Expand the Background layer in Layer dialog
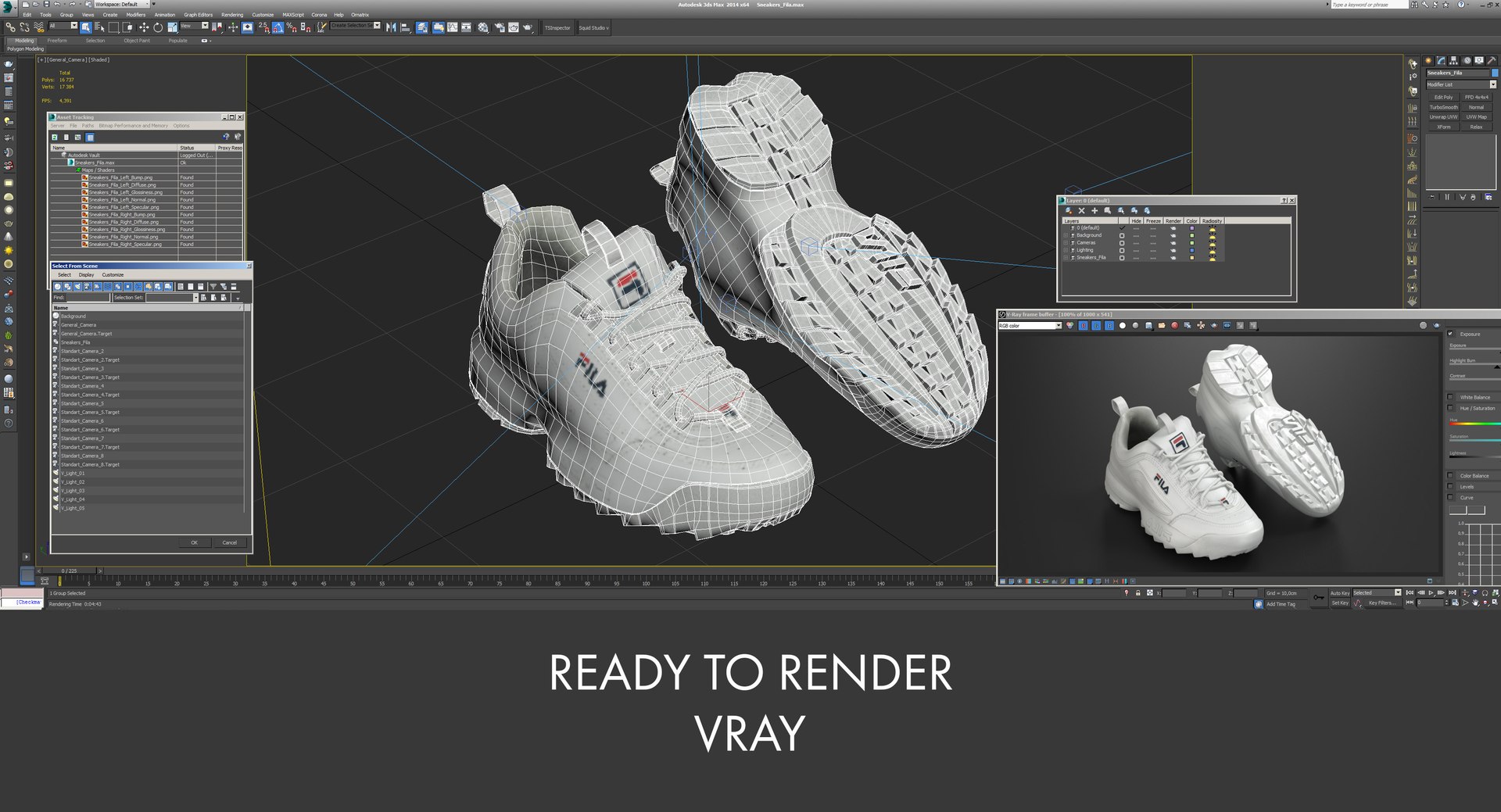The image size is (1501, 812). click(1066, 235)
